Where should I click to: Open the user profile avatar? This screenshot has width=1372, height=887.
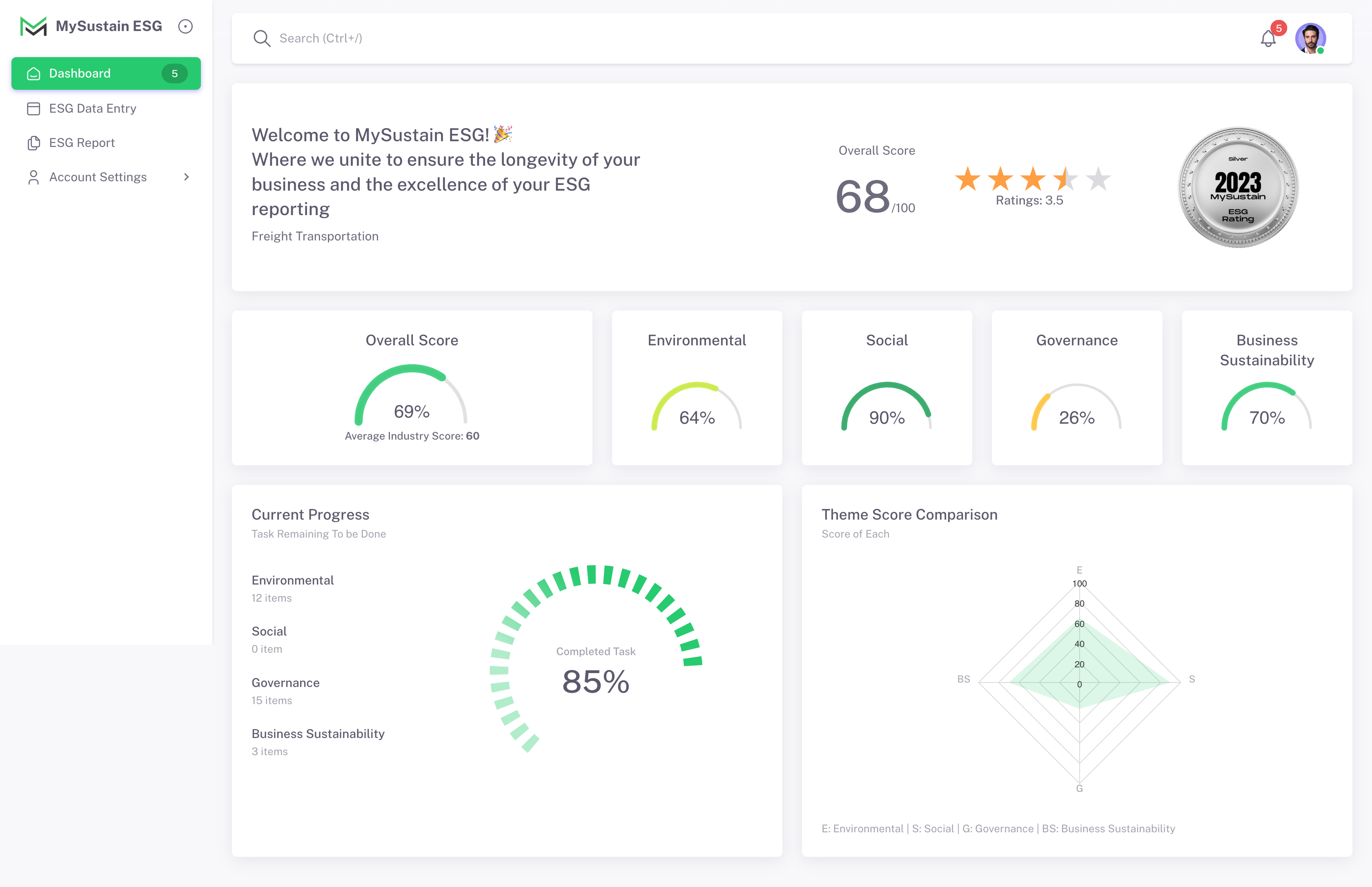point(1310,39)
